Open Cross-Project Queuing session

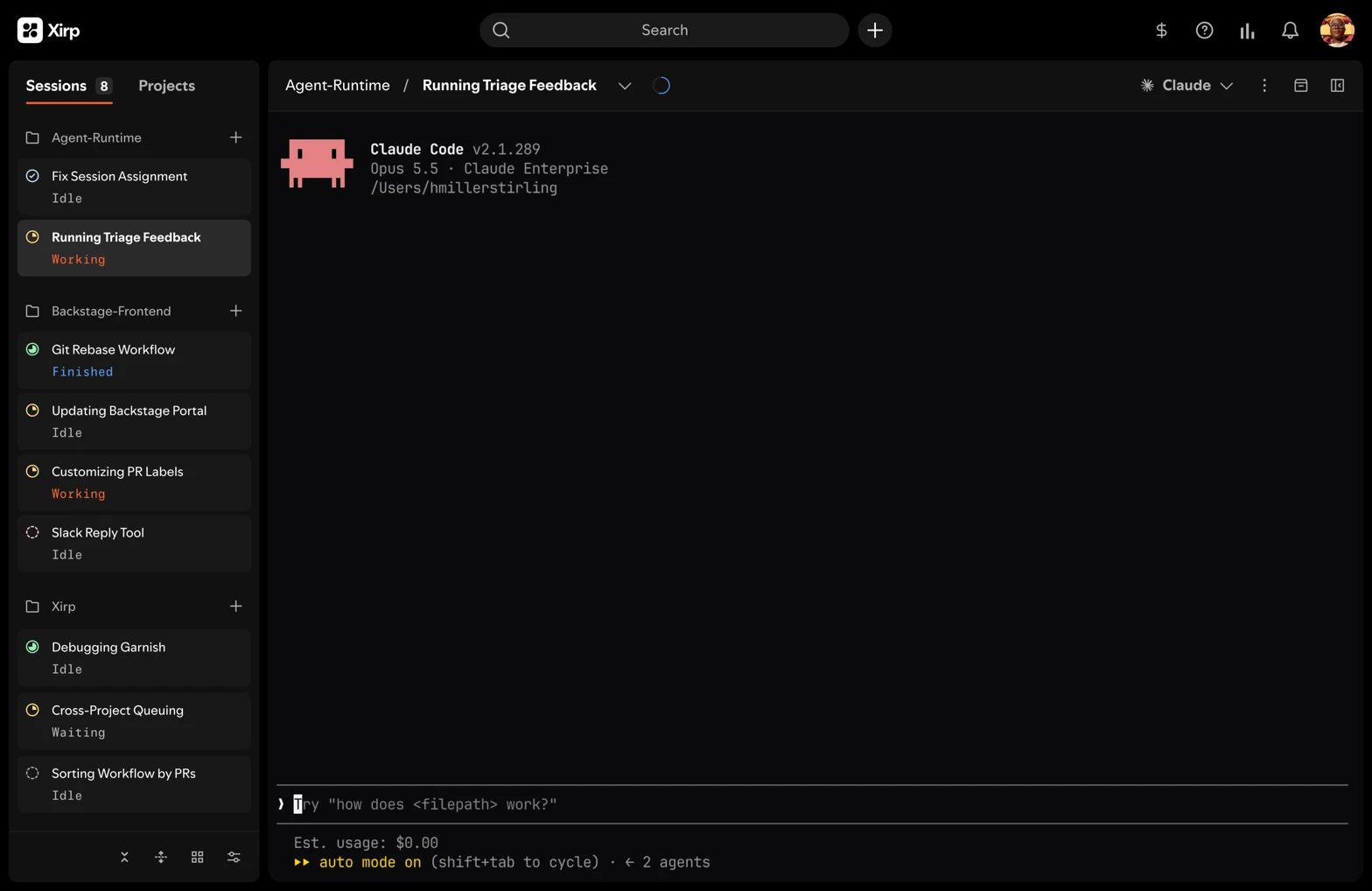click(x=134, y=721)
